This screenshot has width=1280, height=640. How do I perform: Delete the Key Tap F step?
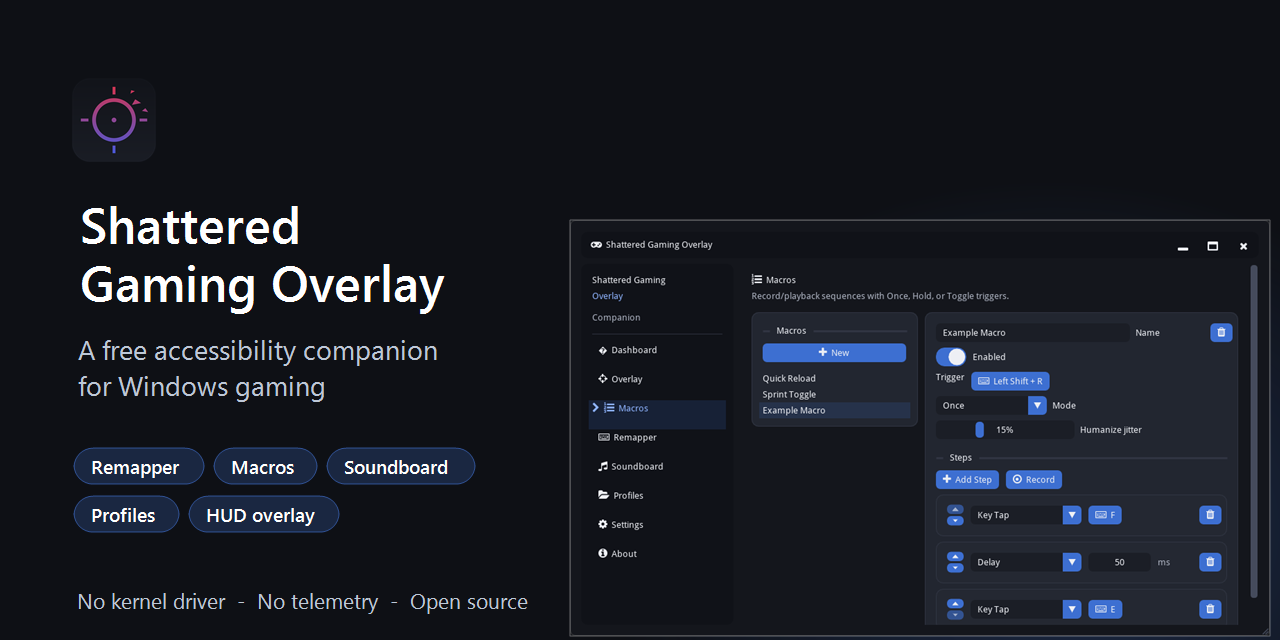point(1210,515)
